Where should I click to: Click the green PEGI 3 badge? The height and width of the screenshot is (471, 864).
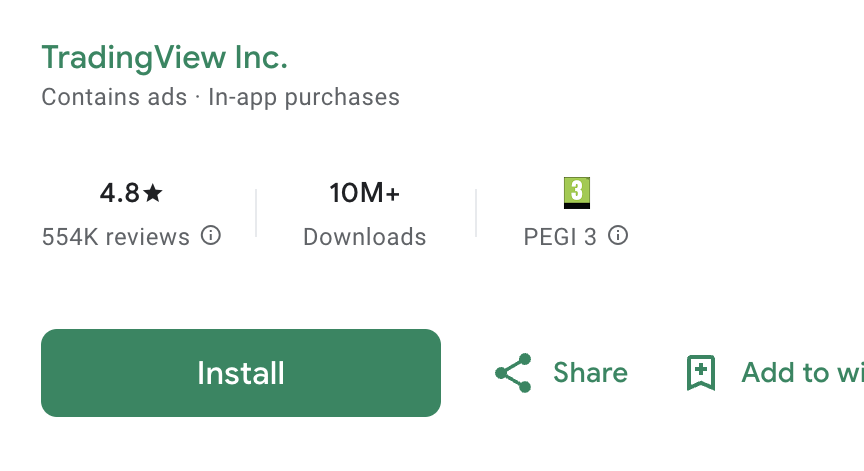577,192
